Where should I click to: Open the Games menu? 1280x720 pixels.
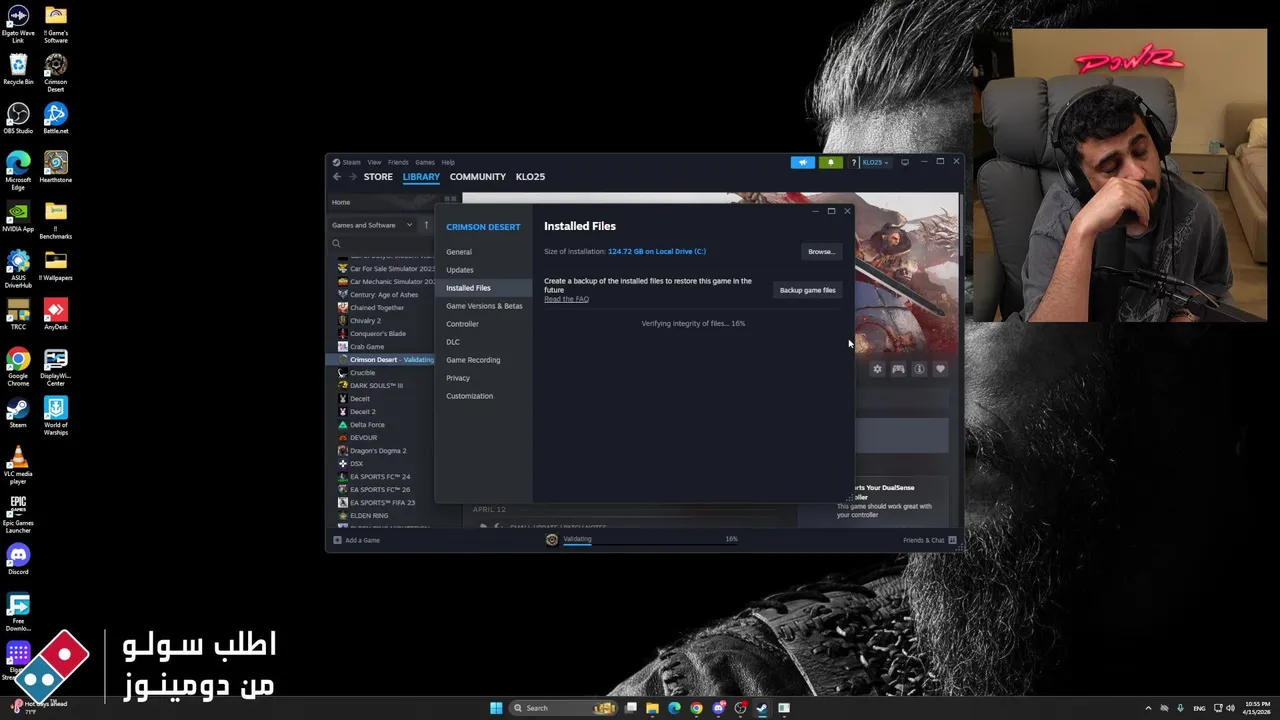pyautogui.click(x=425, y=162)
